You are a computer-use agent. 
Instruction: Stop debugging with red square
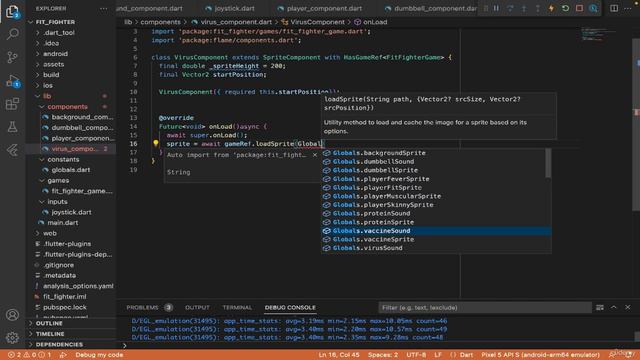click(x=579, y=8)
